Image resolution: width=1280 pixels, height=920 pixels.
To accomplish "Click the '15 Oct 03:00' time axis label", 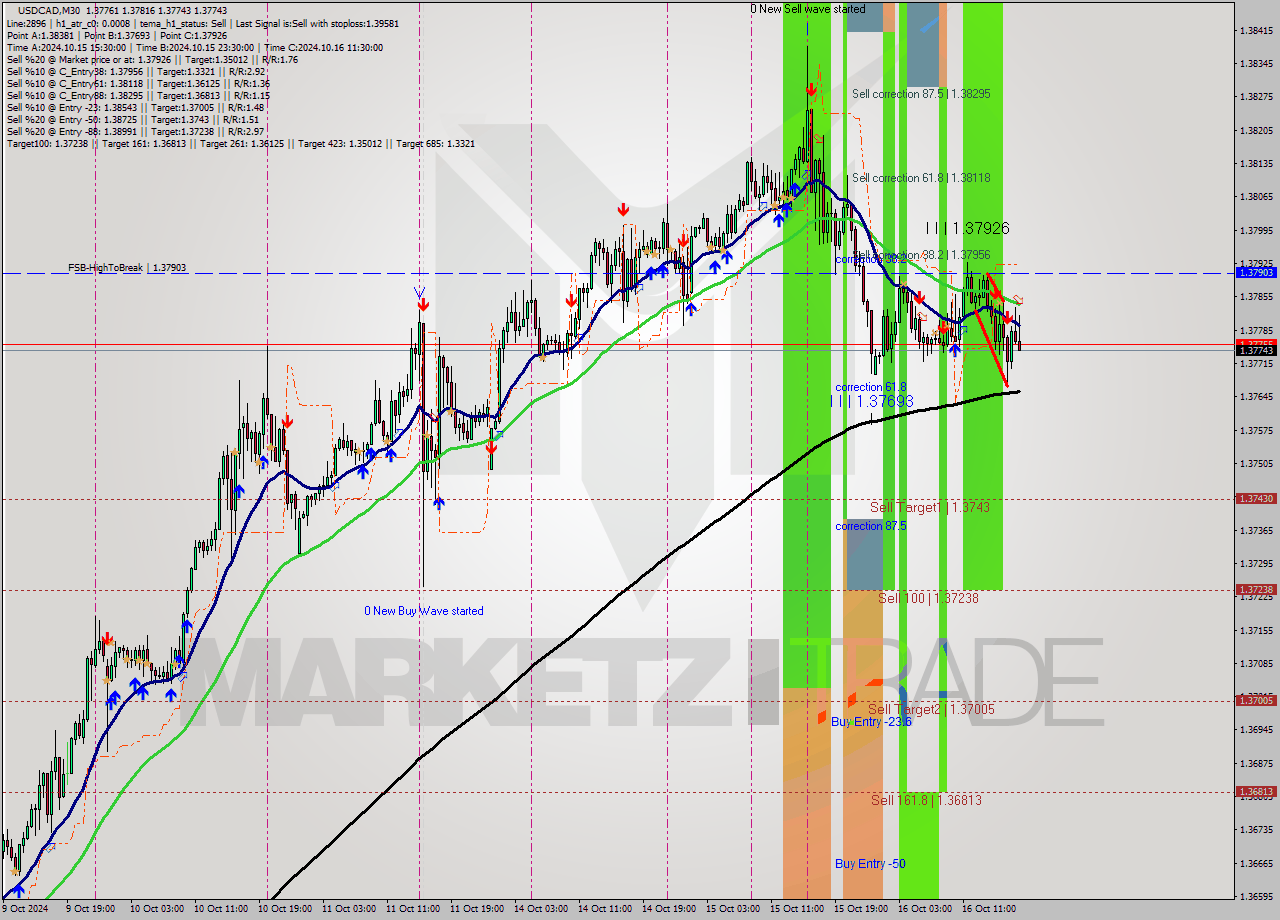I will pos(733,909).
